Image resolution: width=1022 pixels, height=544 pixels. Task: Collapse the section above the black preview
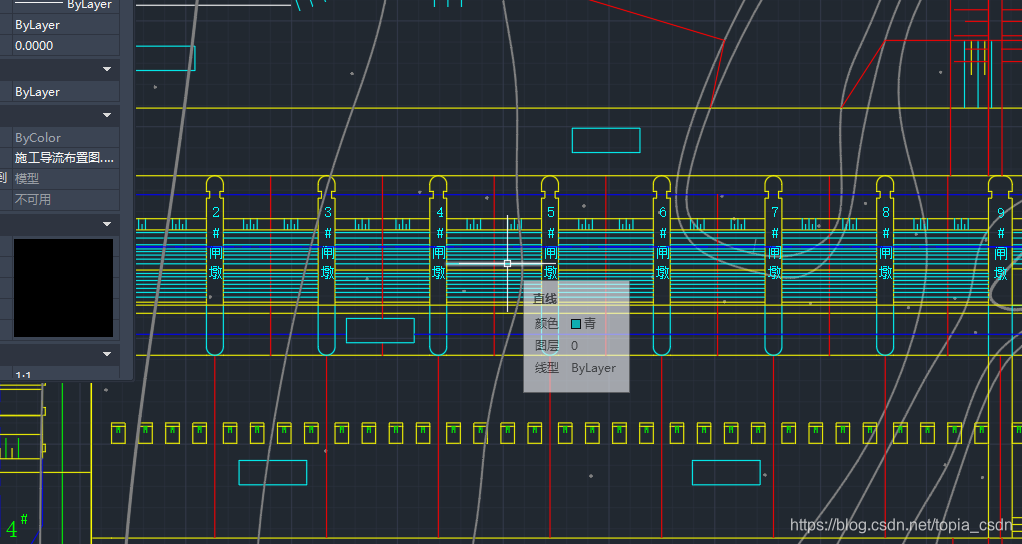107,223
